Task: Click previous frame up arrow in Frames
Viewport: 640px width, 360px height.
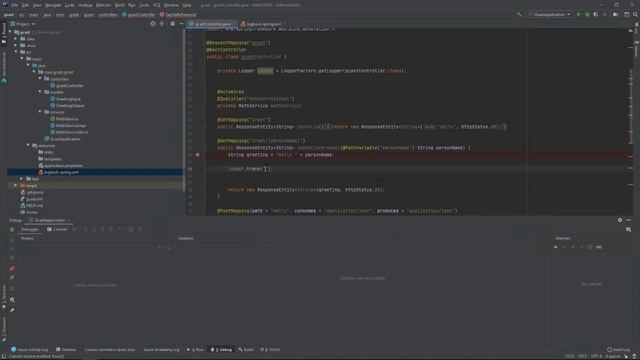Action: tap(160, 247)
